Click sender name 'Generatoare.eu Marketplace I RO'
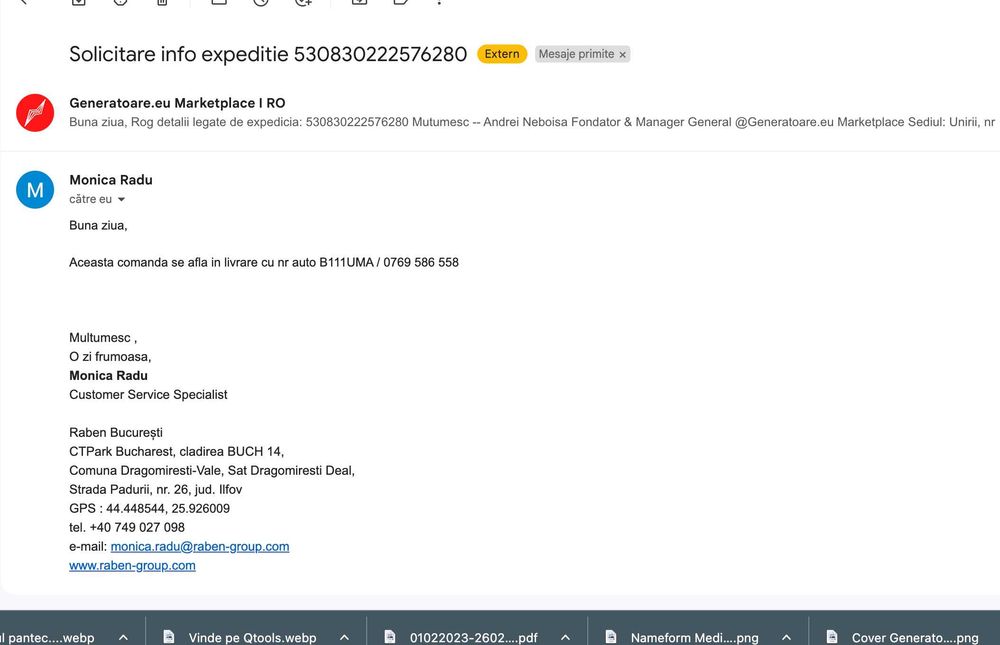This screenshot has height=645, width=1000. 177,103
